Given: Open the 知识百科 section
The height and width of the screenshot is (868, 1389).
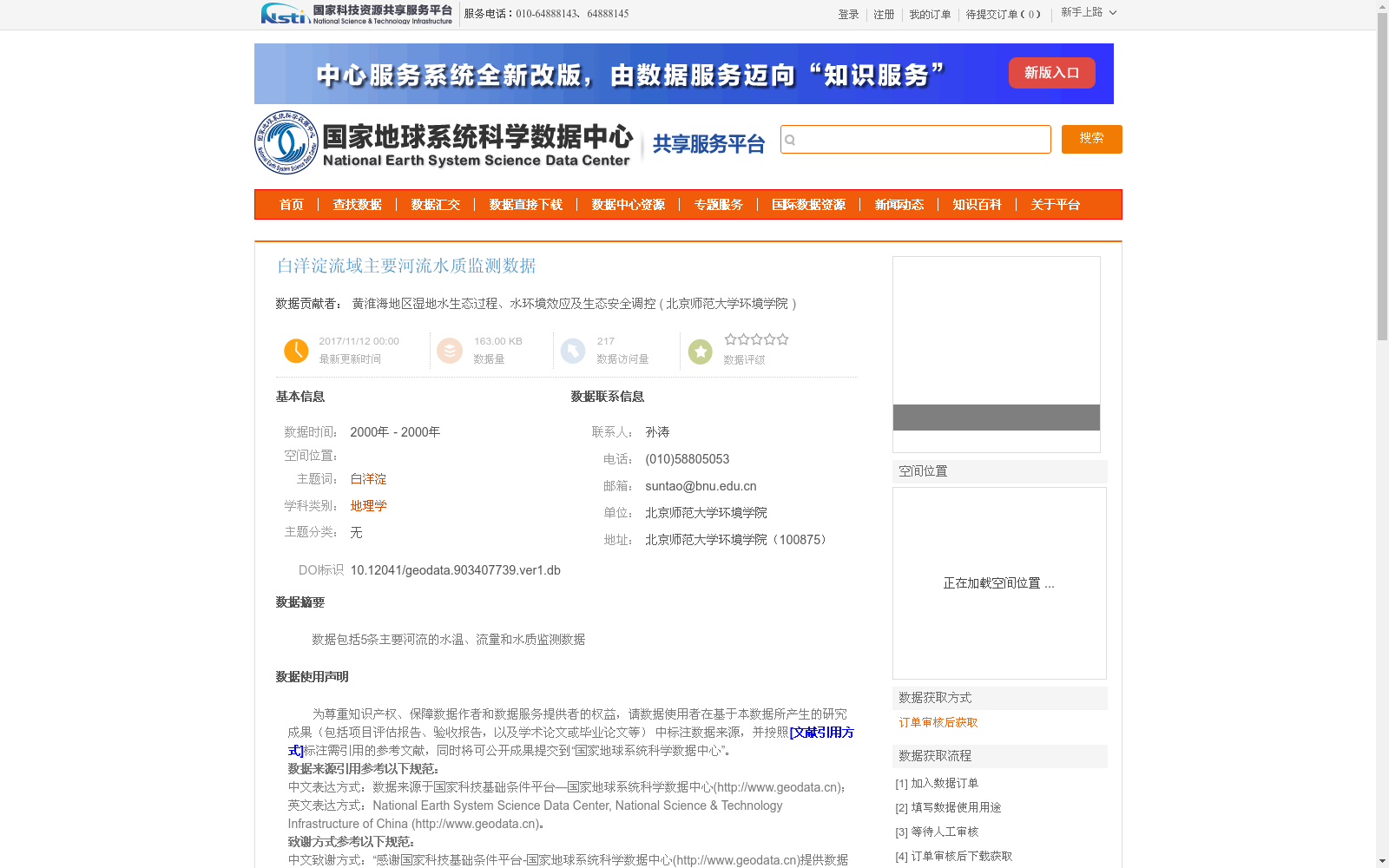Looking at the screenshot, I should coord(975,204).
